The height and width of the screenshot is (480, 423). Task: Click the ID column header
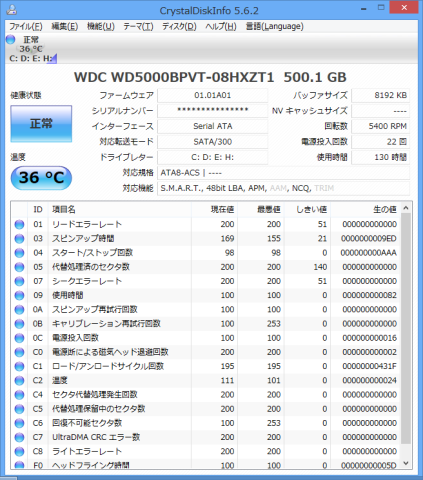[38, 209]
